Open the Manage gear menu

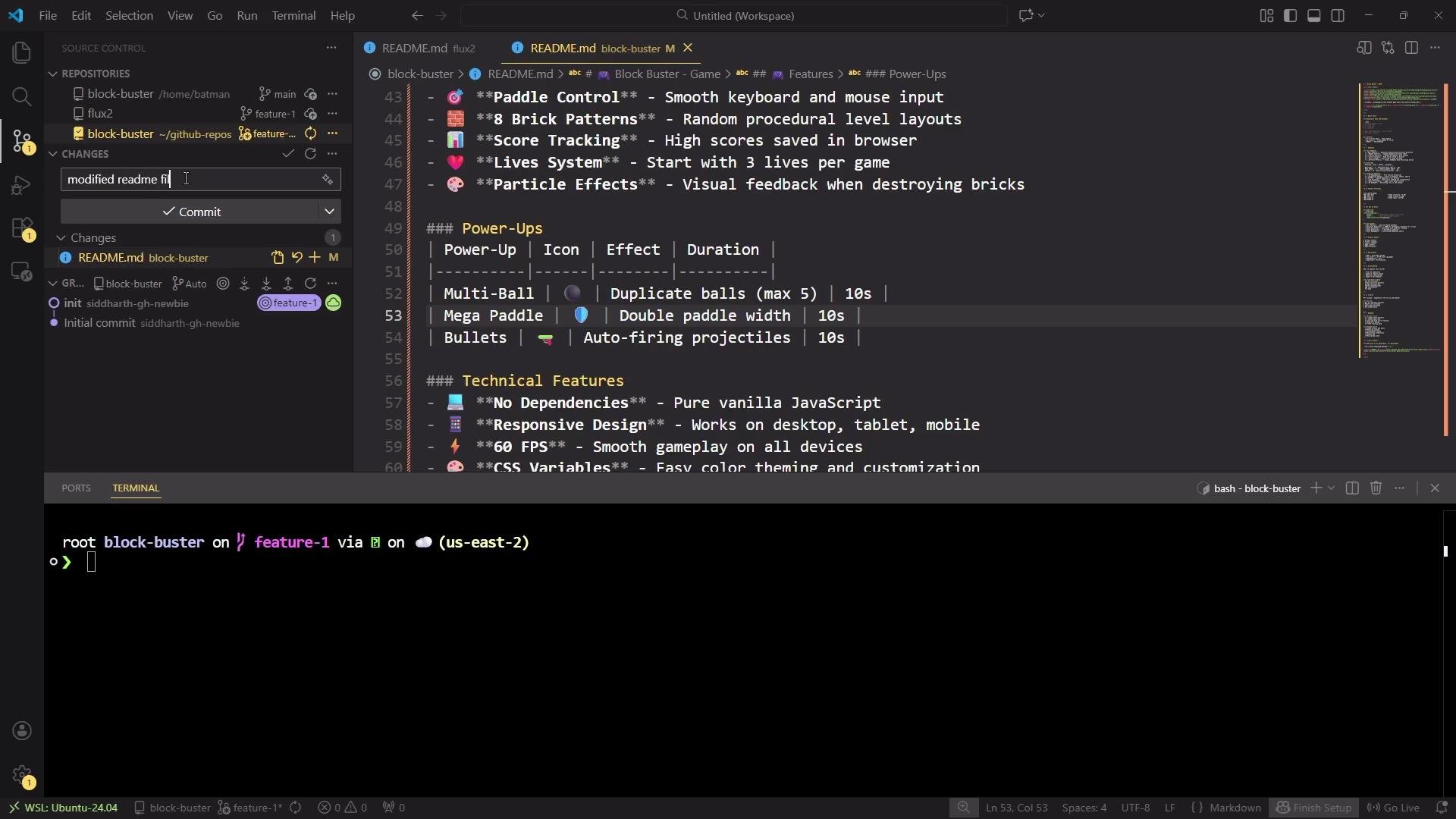coord(22,775)
